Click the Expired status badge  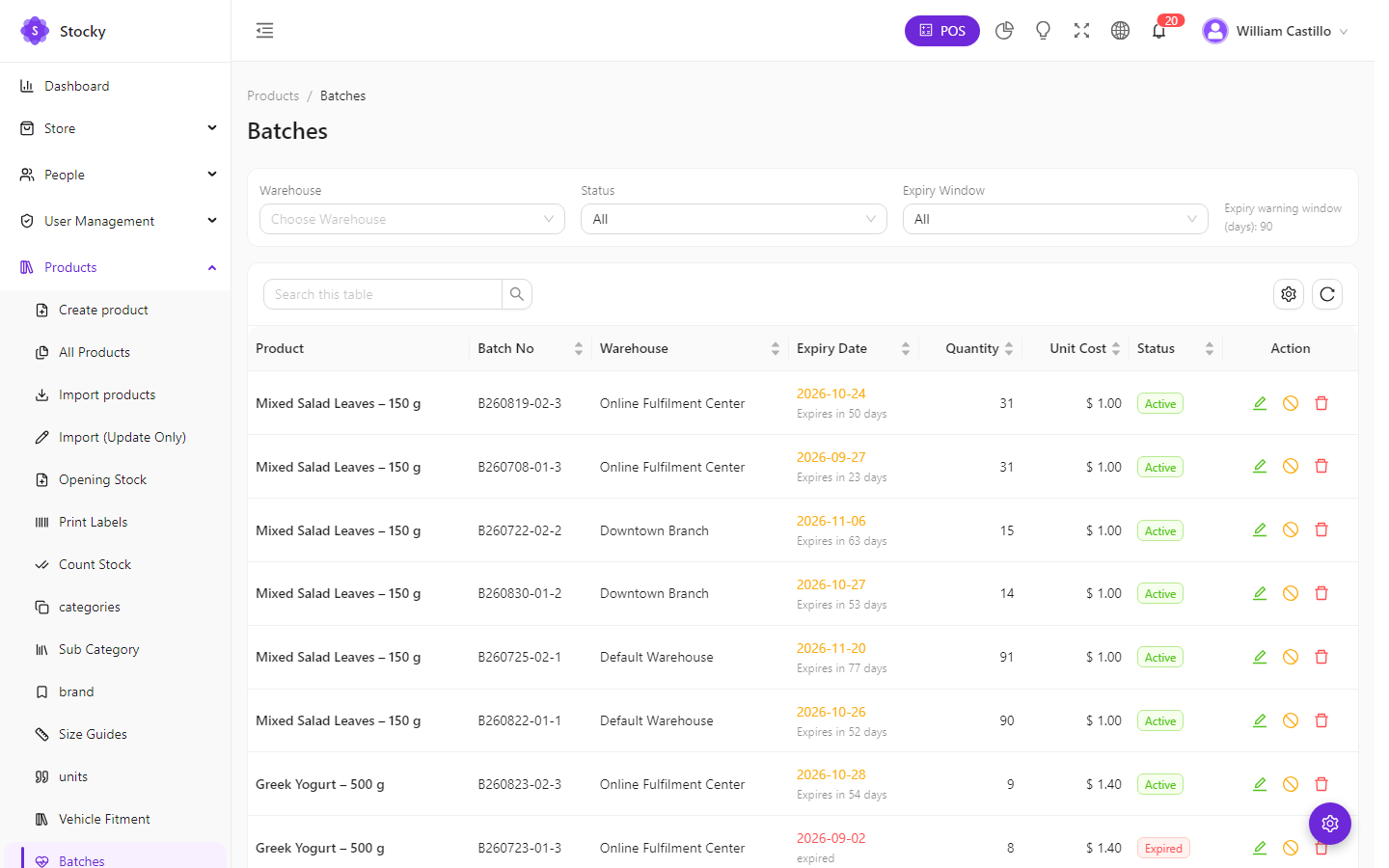coord(1163,849)
